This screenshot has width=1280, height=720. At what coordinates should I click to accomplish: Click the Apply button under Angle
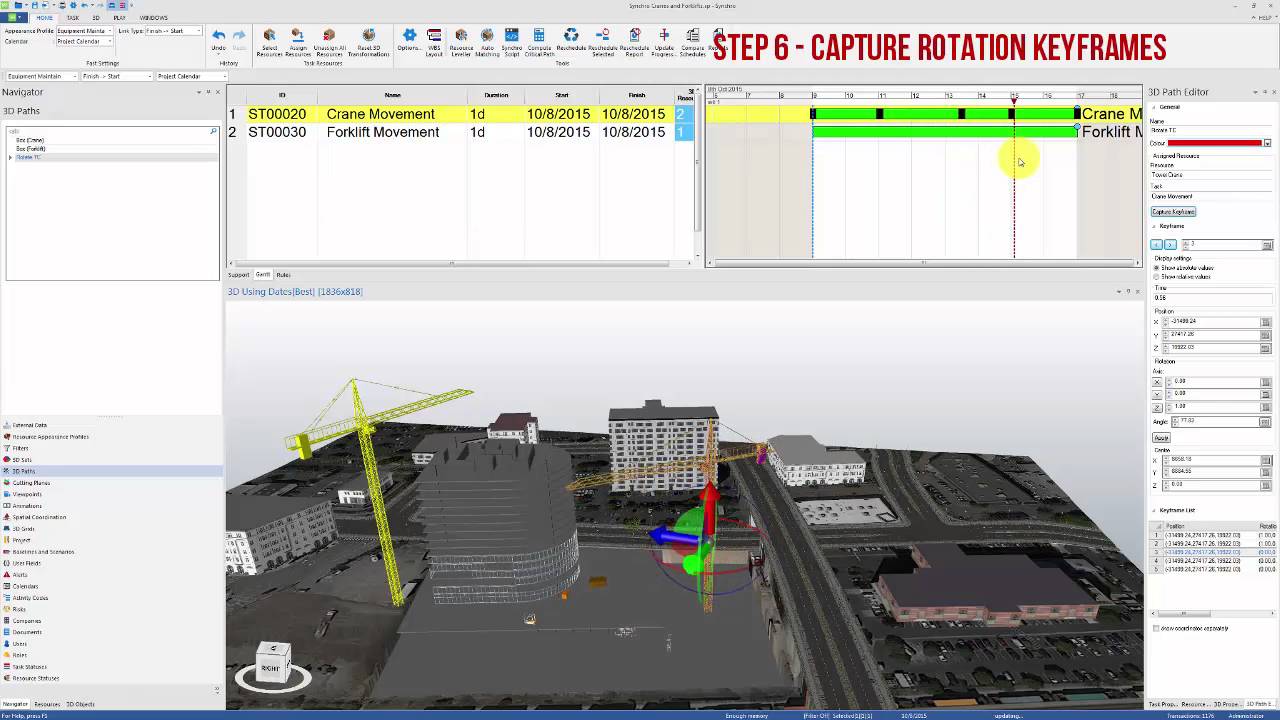click(1161, 438)
